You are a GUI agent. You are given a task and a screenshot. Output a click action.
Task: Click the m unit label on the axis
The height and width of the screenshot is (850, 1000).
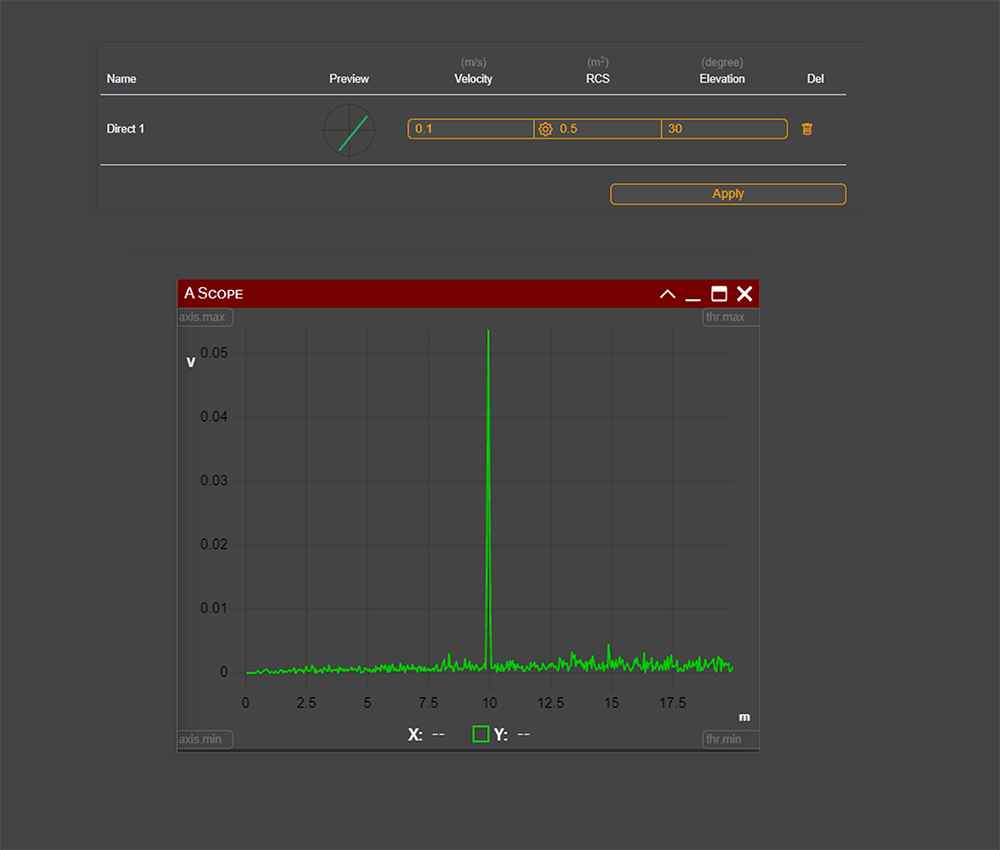tap(744, 717)
